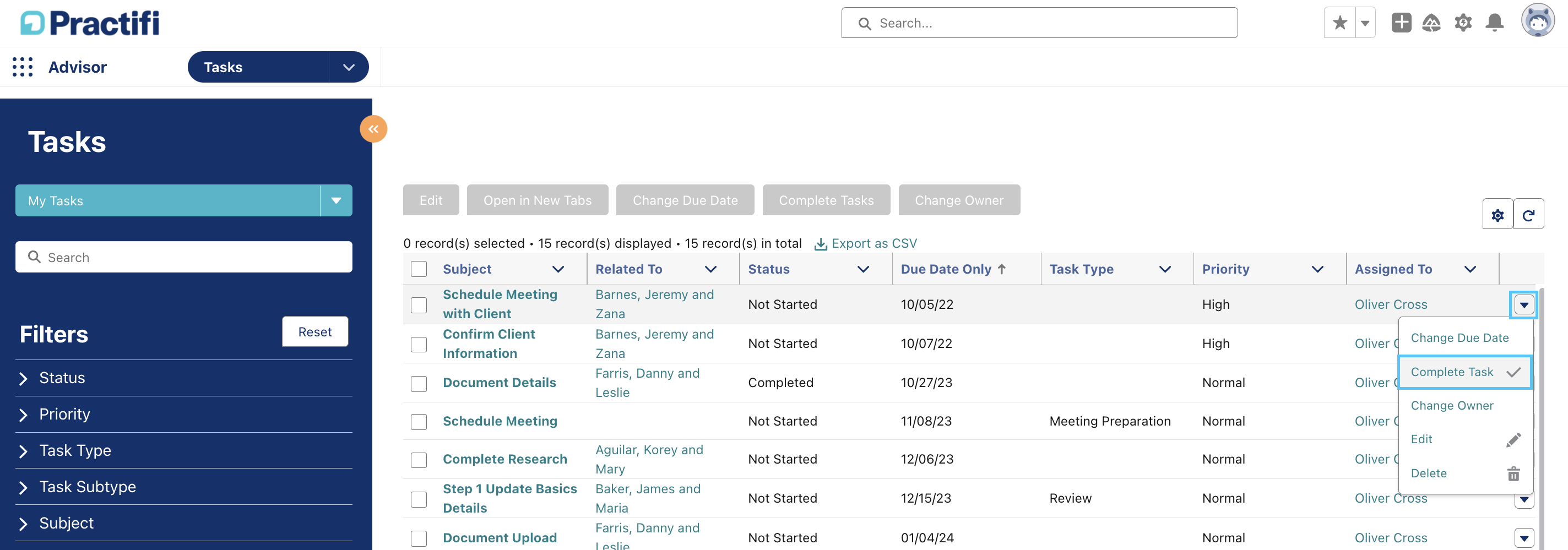This screenshot has width=1568, height=550.
Task: Collapse the Tasks sidebar panel
Action: [x=374, y=128]
